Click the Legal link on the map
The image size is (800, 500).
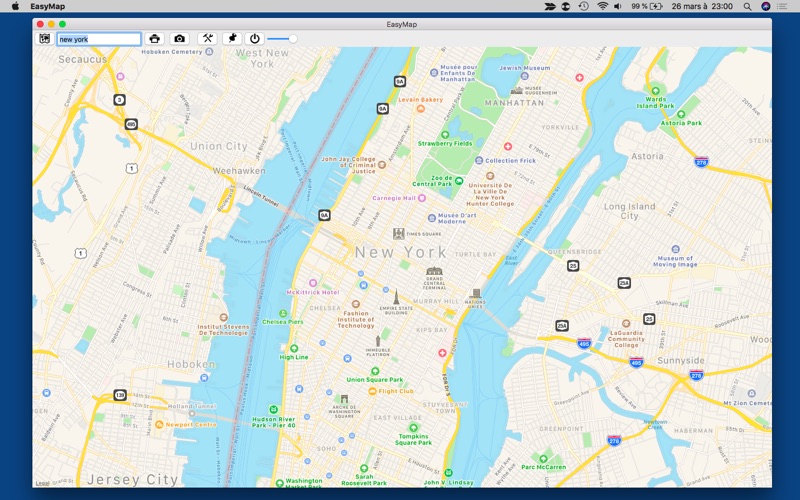pyautogui.click(x=41, y=483)
